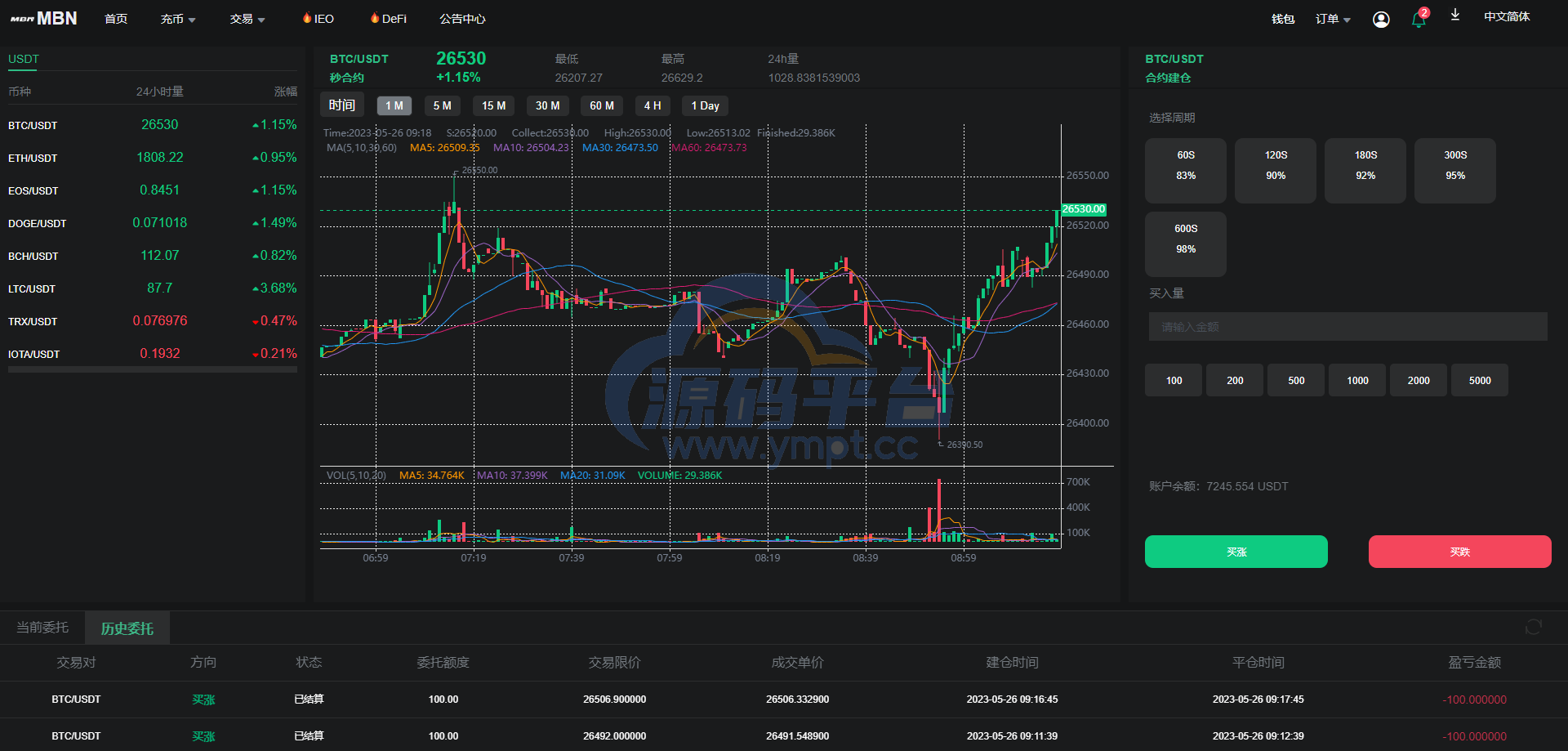Select the 1 M chart interval
Screen dimensions: 1568x751
[394, 105]
